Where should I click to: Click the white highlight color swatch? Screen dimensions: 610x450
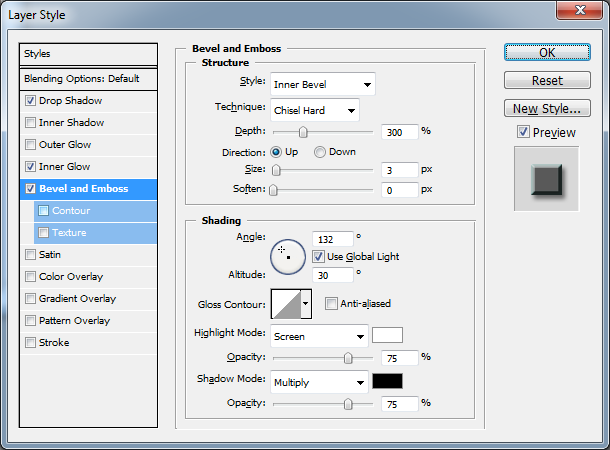[x=387, y=335]
